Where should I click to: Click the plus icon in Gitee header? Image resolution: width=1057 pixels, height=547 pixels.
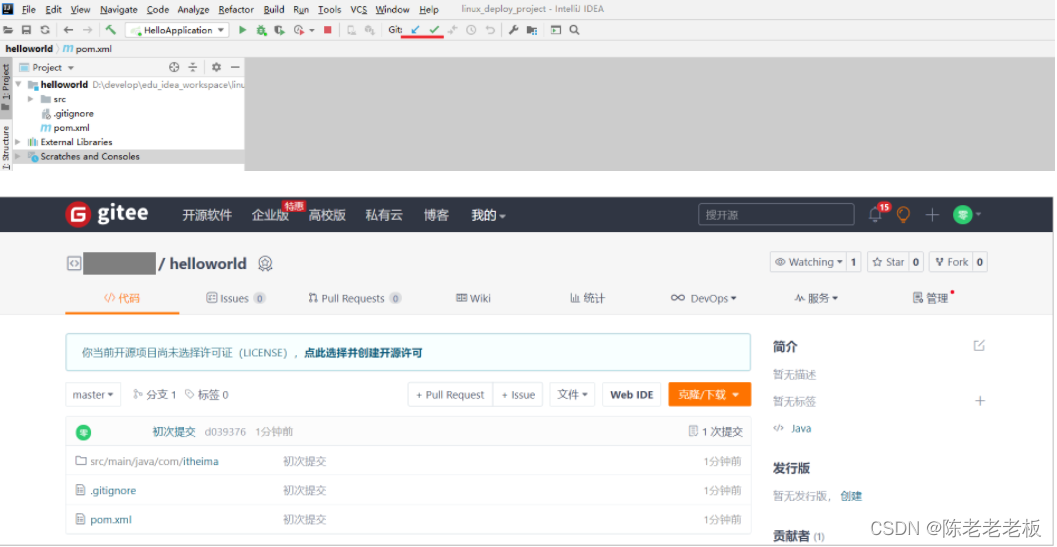[932, 215]
